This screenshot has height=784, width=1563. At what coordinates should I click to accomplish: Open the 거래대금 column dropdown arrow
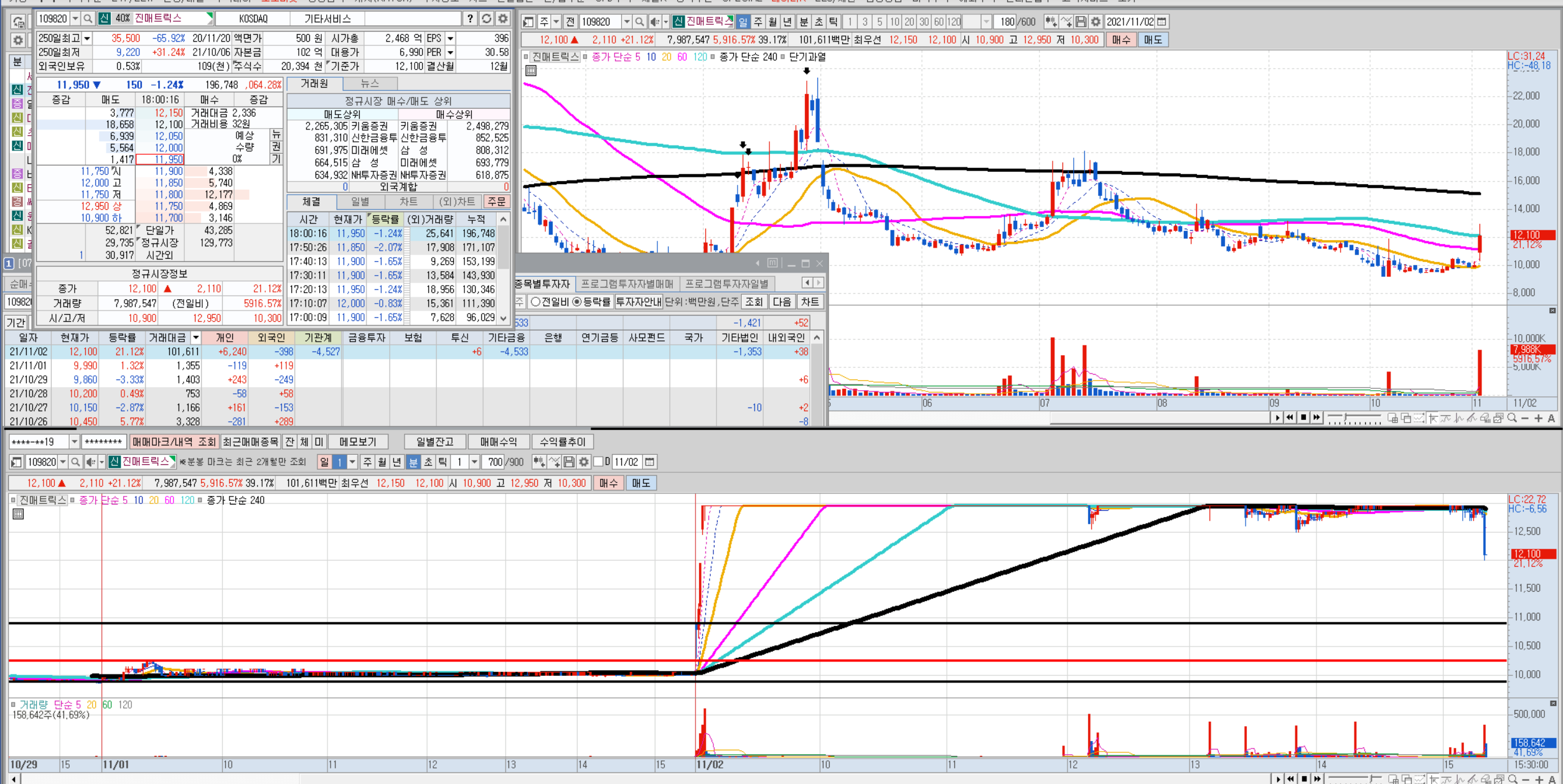click(195, 337)
